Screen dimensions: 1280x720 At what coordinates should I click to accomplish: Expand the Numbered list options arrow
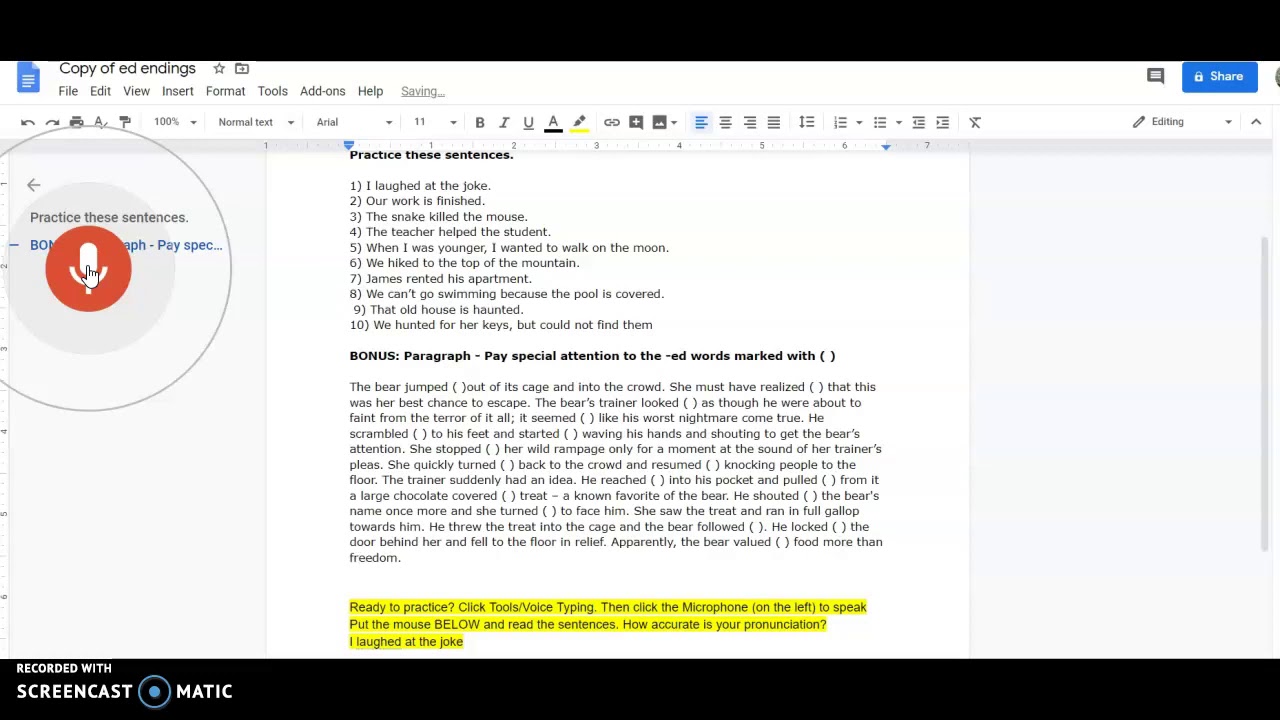859,122
